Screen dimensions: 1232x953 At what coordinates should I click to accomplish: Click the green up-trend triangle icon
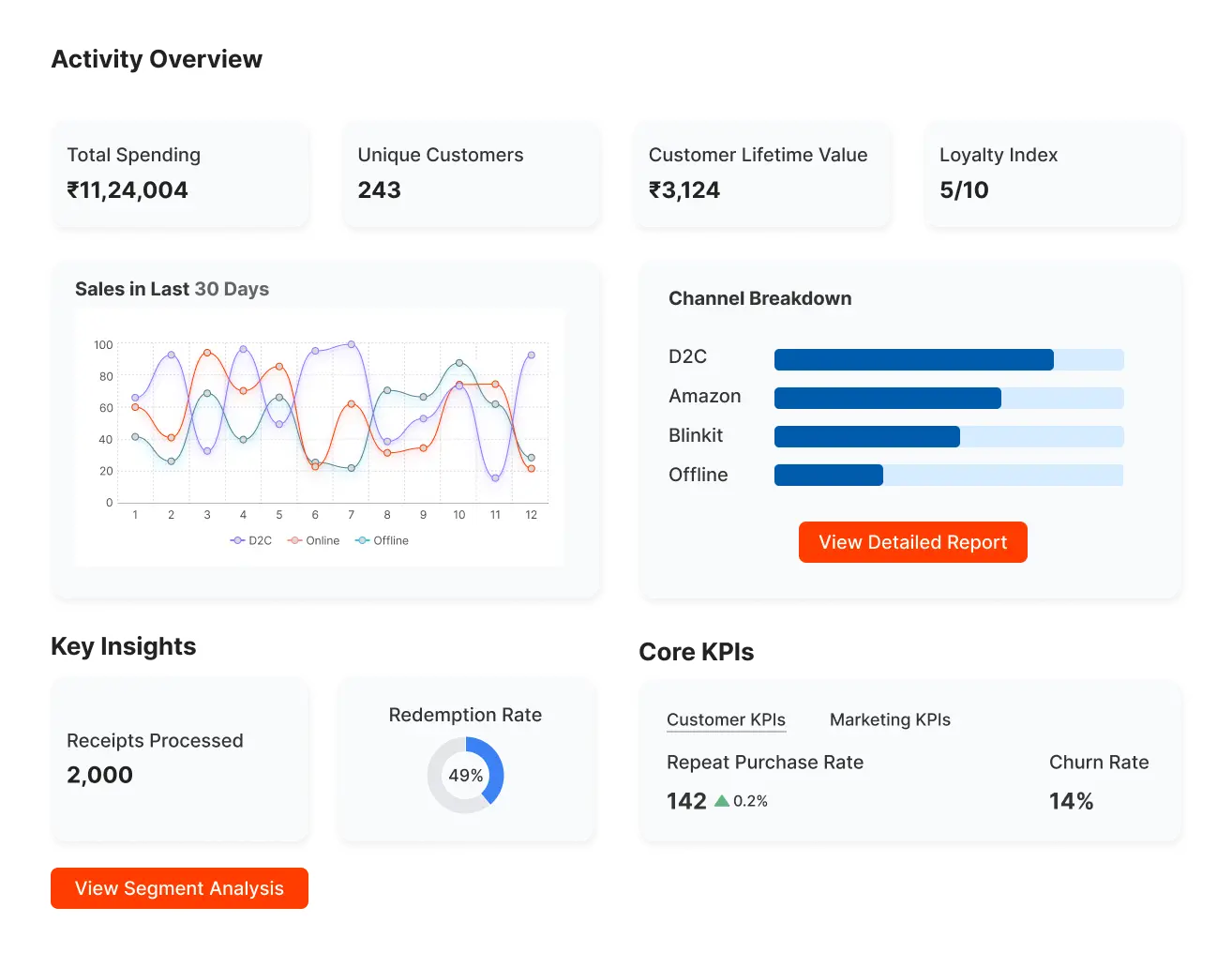pos(722,801)
